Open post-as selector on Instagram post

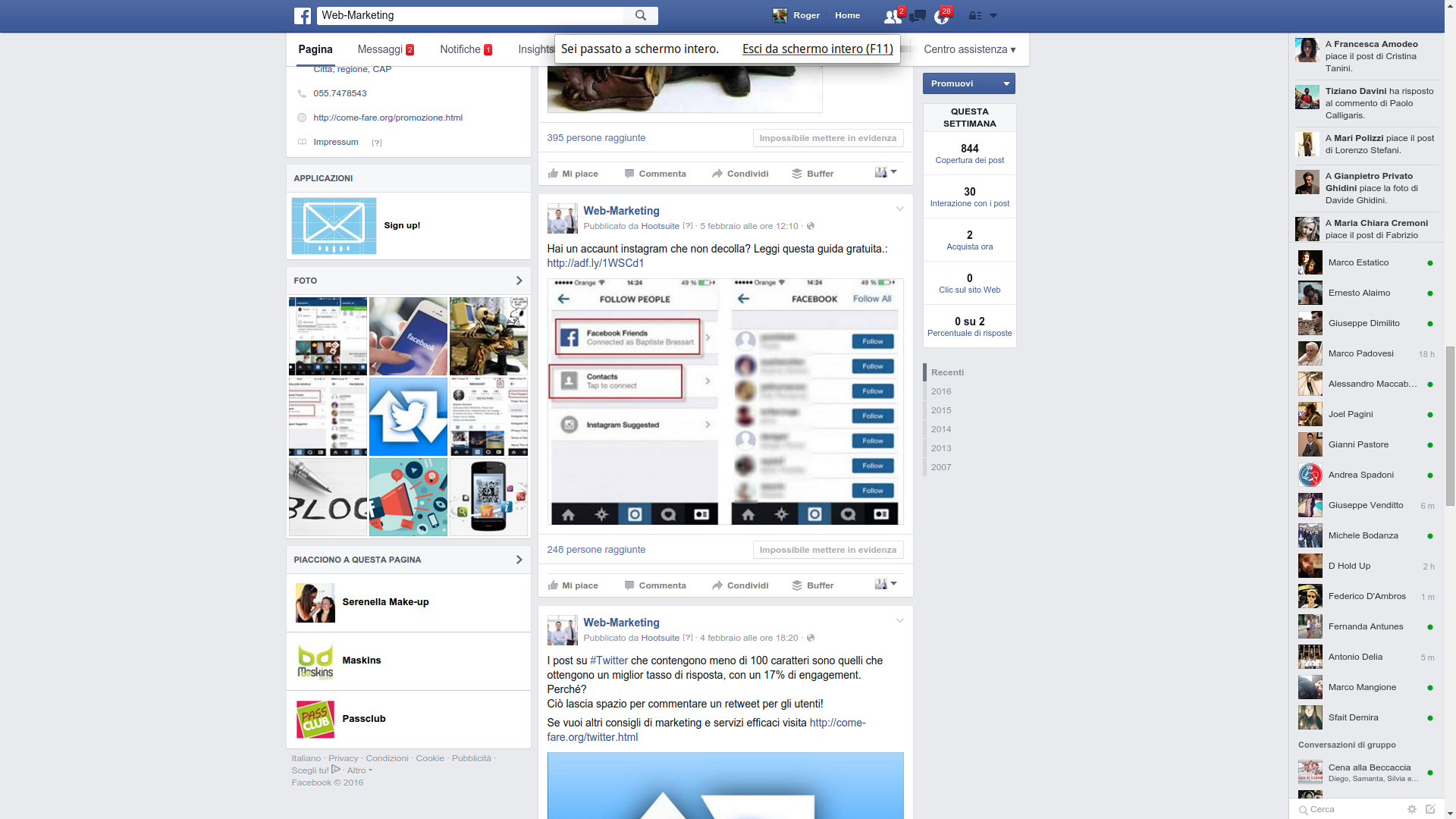(886, 585)
